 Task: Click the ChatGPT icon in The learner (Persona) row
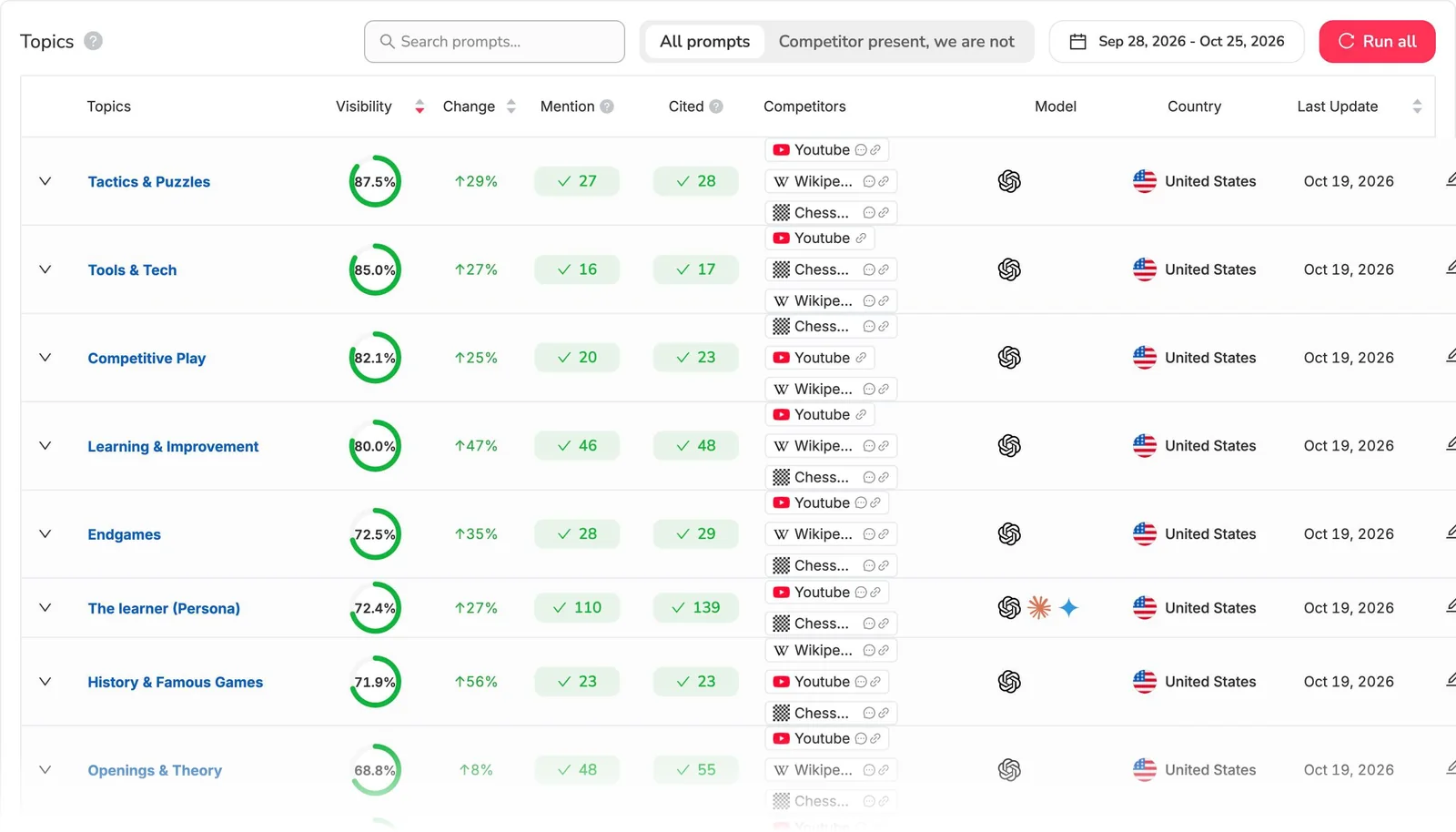1009,607
